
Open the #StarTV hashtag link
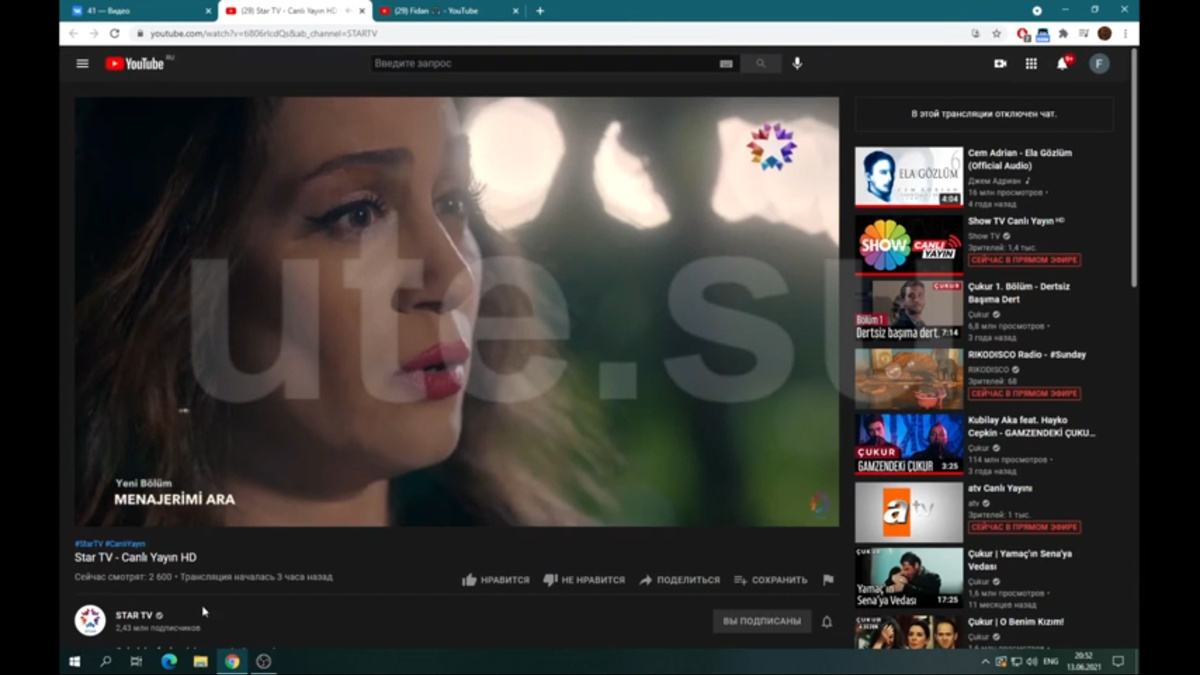click(88, 544)
